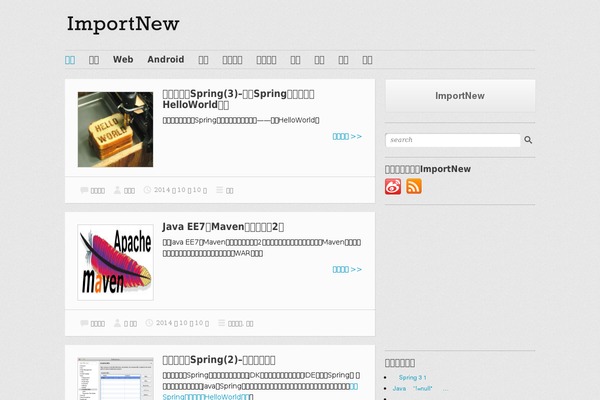Open the Apache Maven feather thumbnail
The height and width of the screenshot is (400, 600).
[x=115, y=262]
